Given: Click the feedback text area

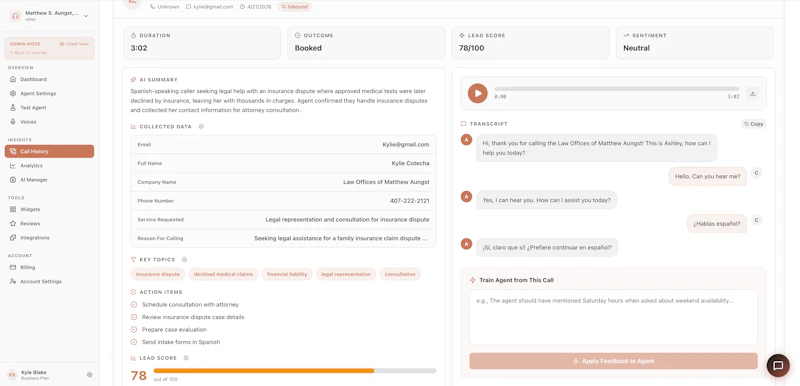Looking at the screenshot, I should coord(613,317).
